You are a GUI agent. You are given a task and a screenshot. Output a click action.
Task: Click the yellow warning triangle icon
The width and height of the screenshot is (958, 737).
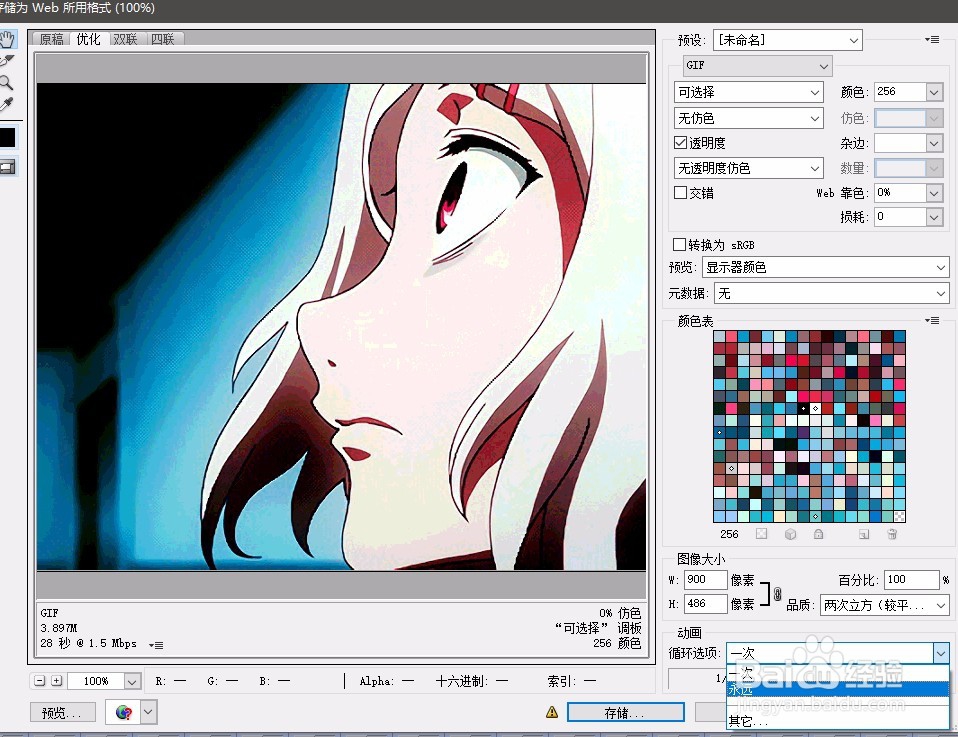552,712
